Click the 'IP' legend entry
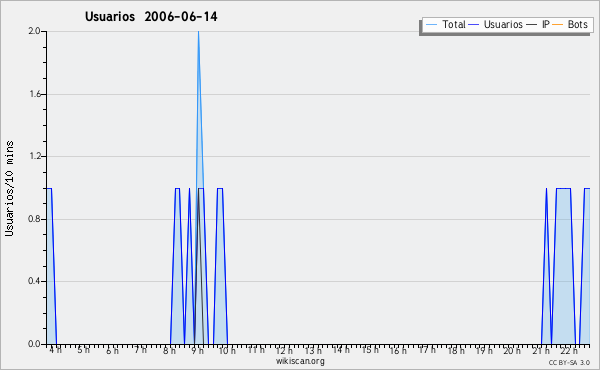600x370 pixels. click(x=538, y=24)
